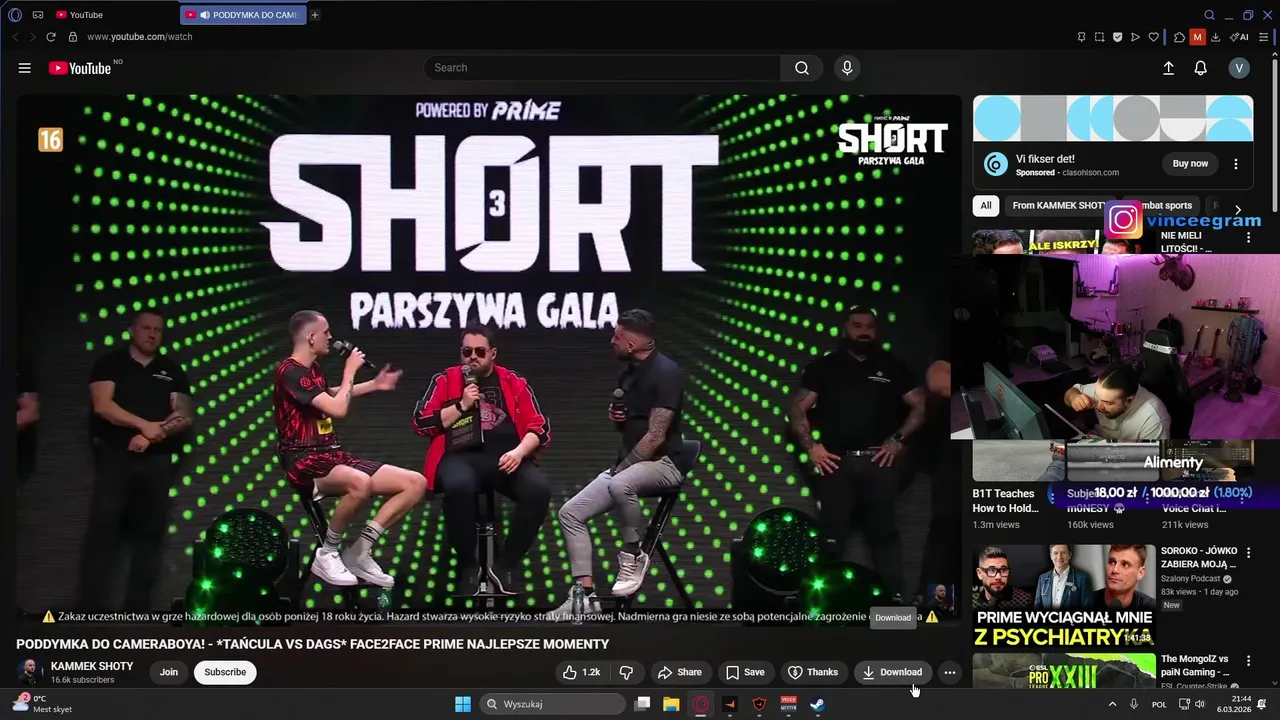Send Thanks to the creator

(x=813, y=672)
